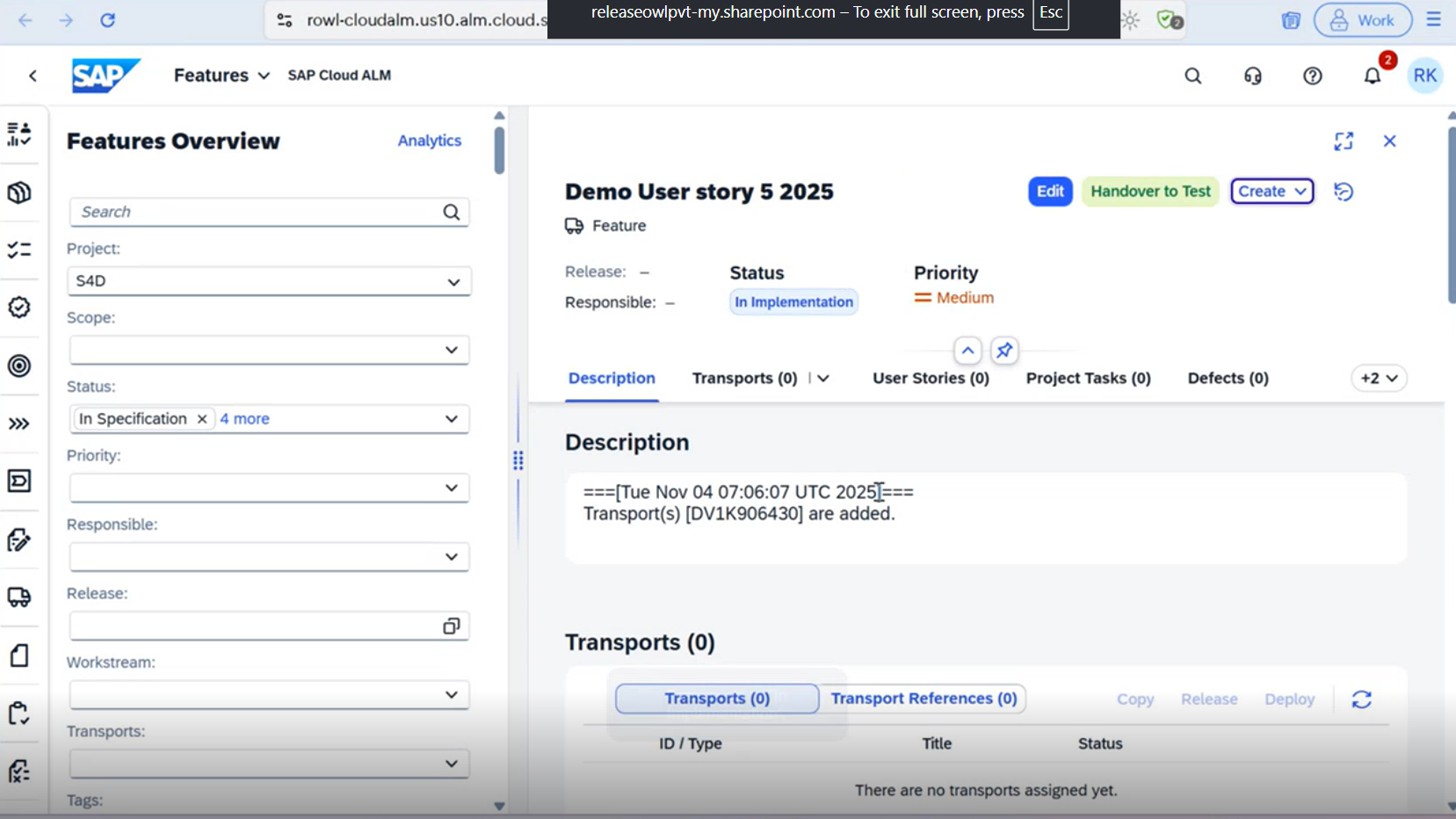Open the help question mark icon
Screen dimensions: 1456x819
[x=1312, y=76]
